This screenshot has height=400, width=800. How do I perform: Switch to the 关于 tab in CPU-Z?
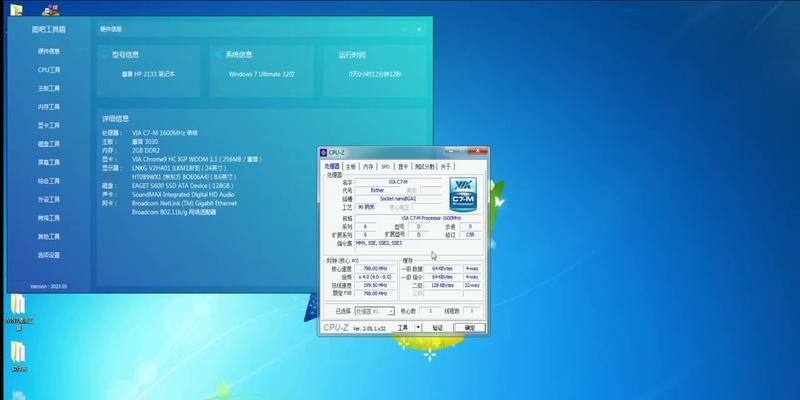(x=445, y=166)
